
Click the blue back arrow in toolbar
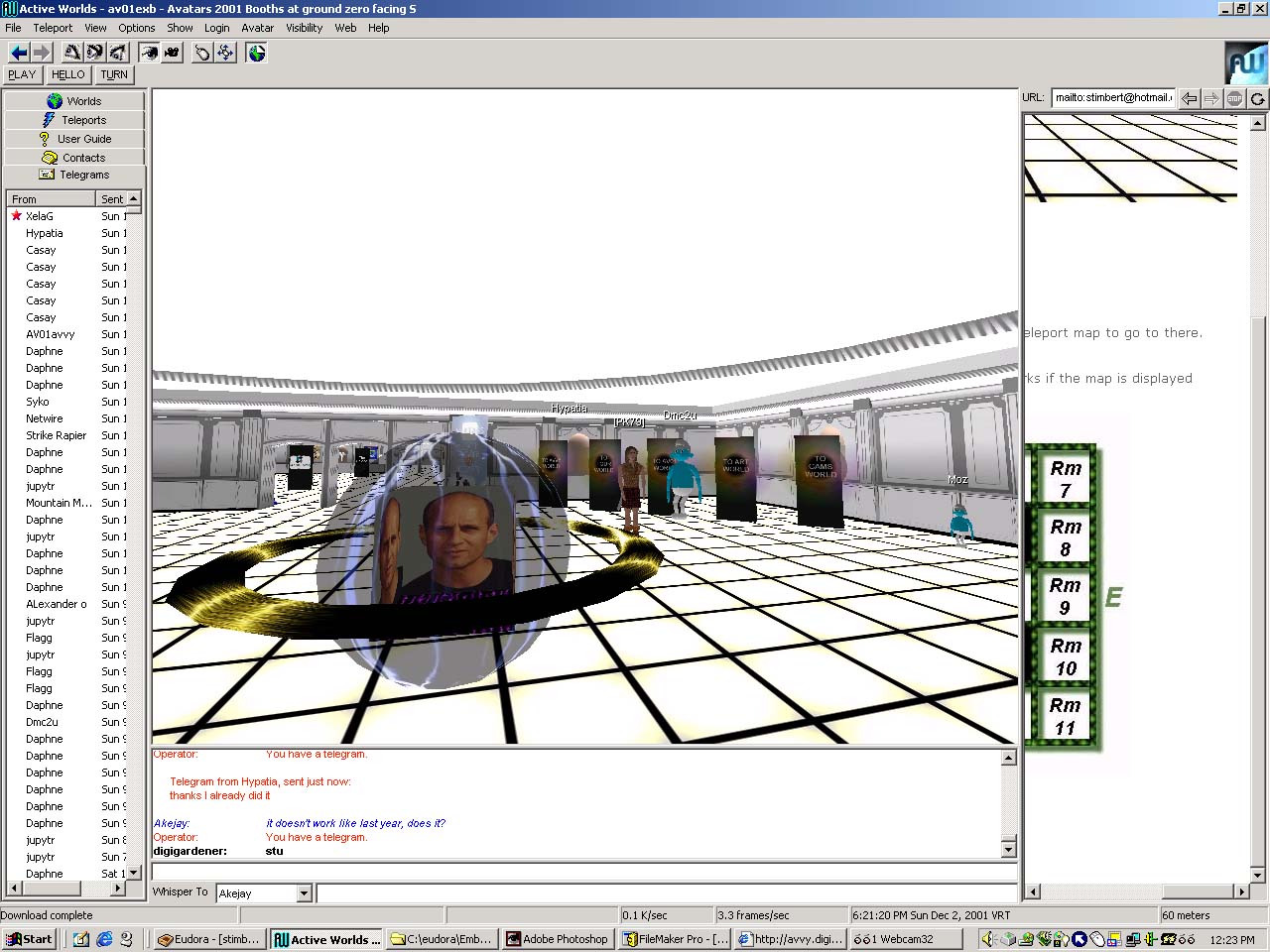point(19,53)
